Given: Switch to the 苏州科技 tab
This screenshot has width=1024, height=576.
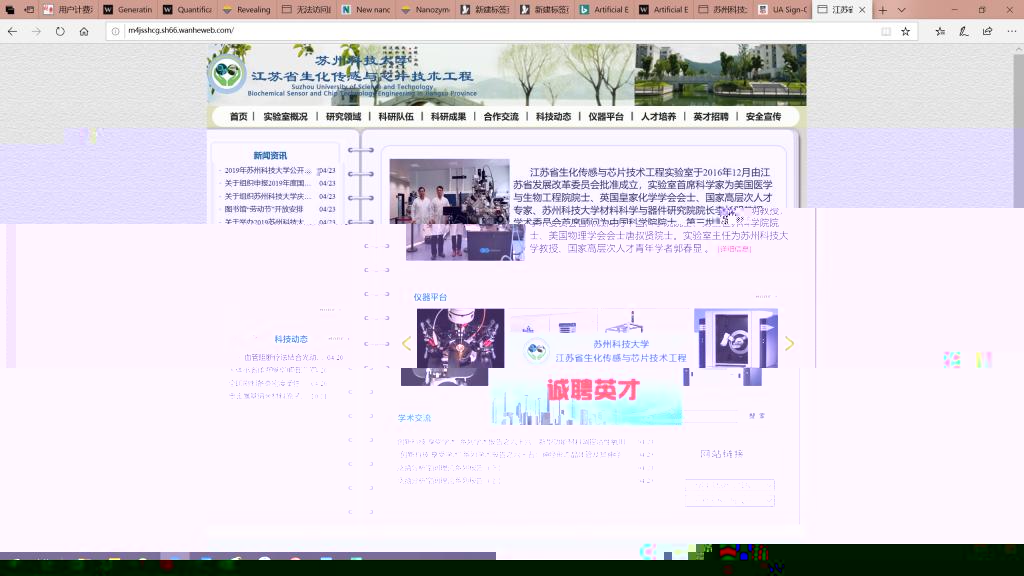Looking at the screenshot, I should pyautogui.click(x=722, y=10).
